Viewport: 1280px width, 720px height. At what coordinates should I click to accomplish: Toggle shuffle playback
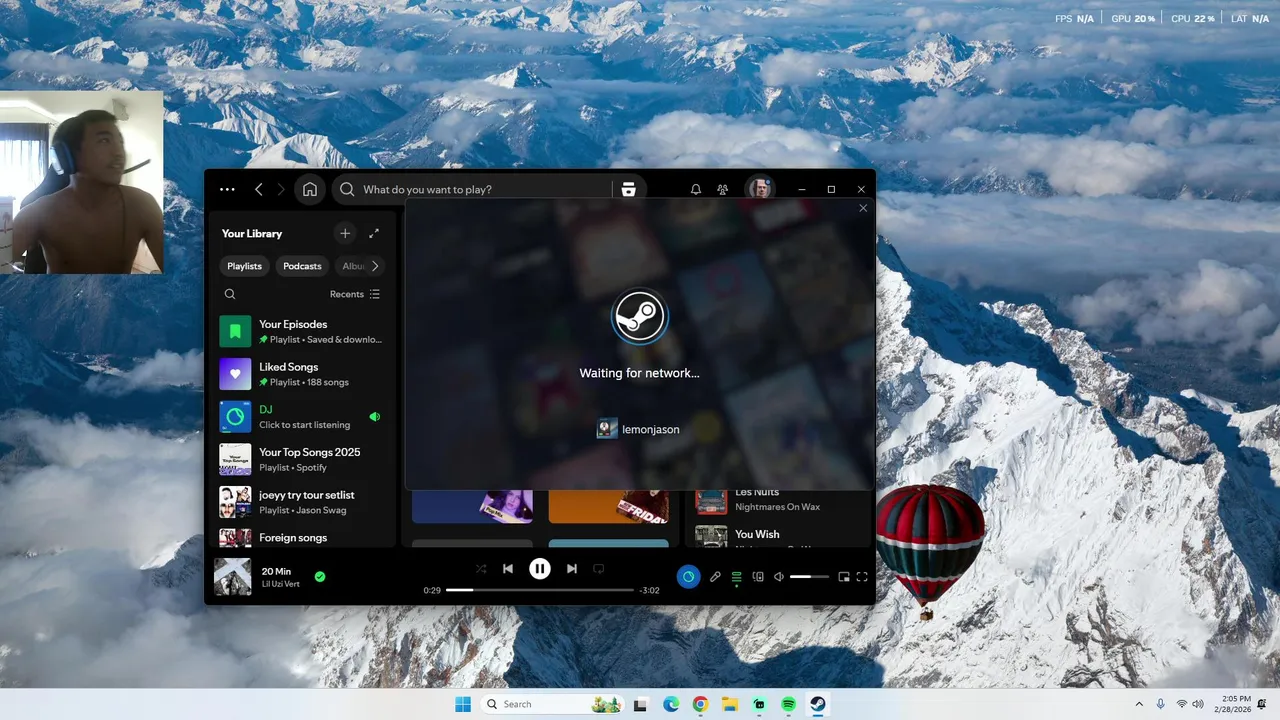(x=481, y=568)
